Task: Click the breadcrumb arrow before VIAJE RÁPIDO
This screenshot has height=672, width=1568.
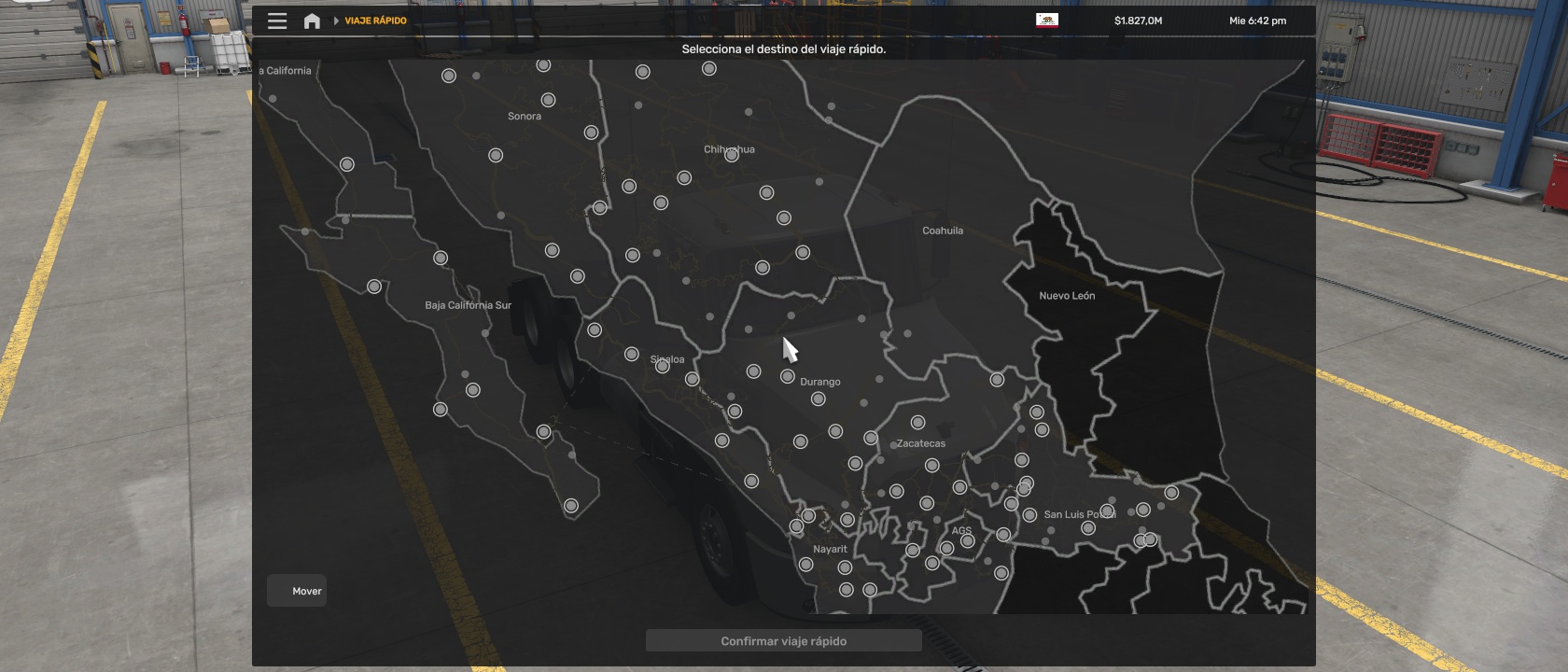Action: 336,21
